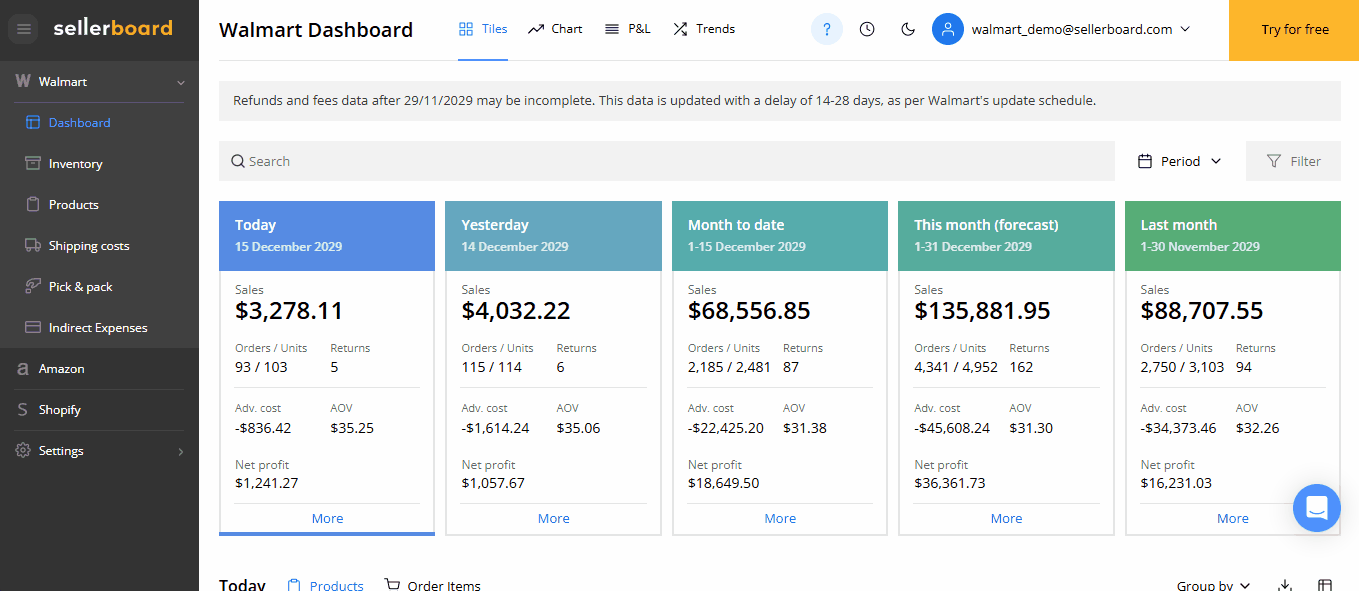Click the Search input field
The width and height of the screenshot is (1359, 591).
666,161
